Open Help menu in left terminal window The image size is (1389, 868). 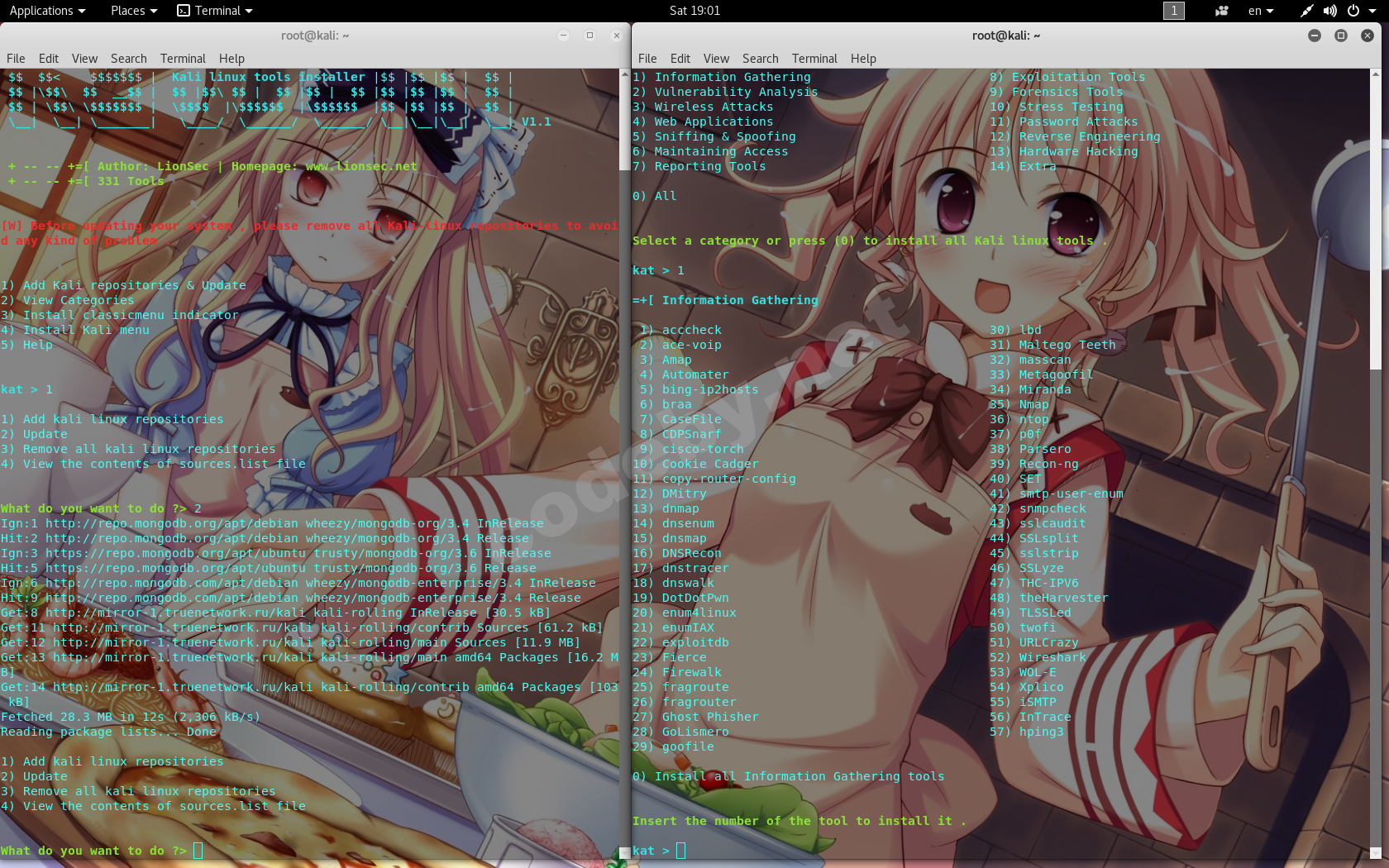(x=231, y=59)
